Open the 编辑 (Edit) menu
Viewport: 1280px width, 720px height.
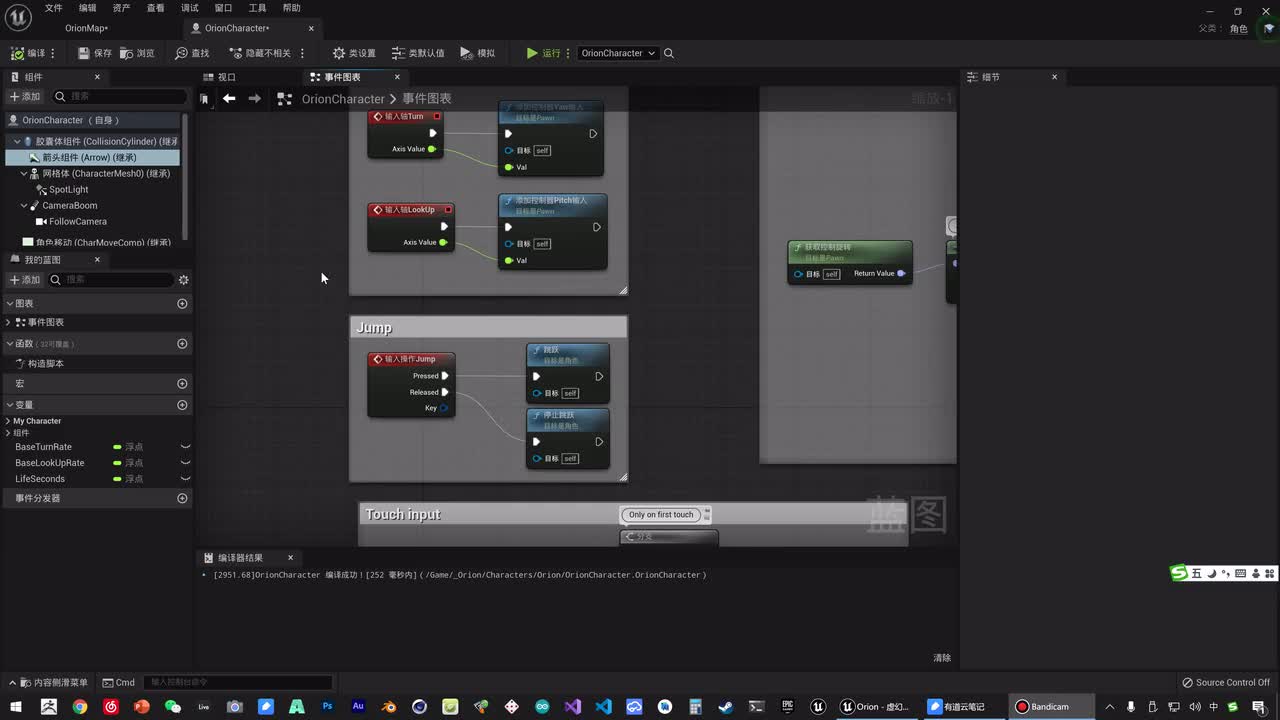[x=87, y=8]
